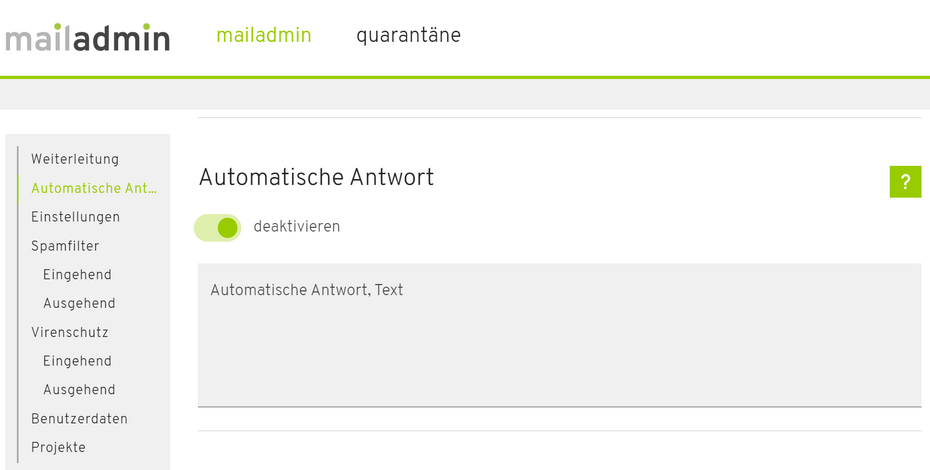Click the 'deaktivieren' label text
This screenshot has height=470, width=930.
(x=296, y=227)
